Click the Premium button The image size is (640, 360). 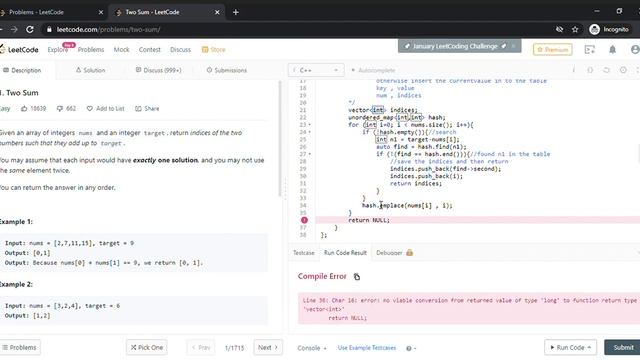click(553, 49)
